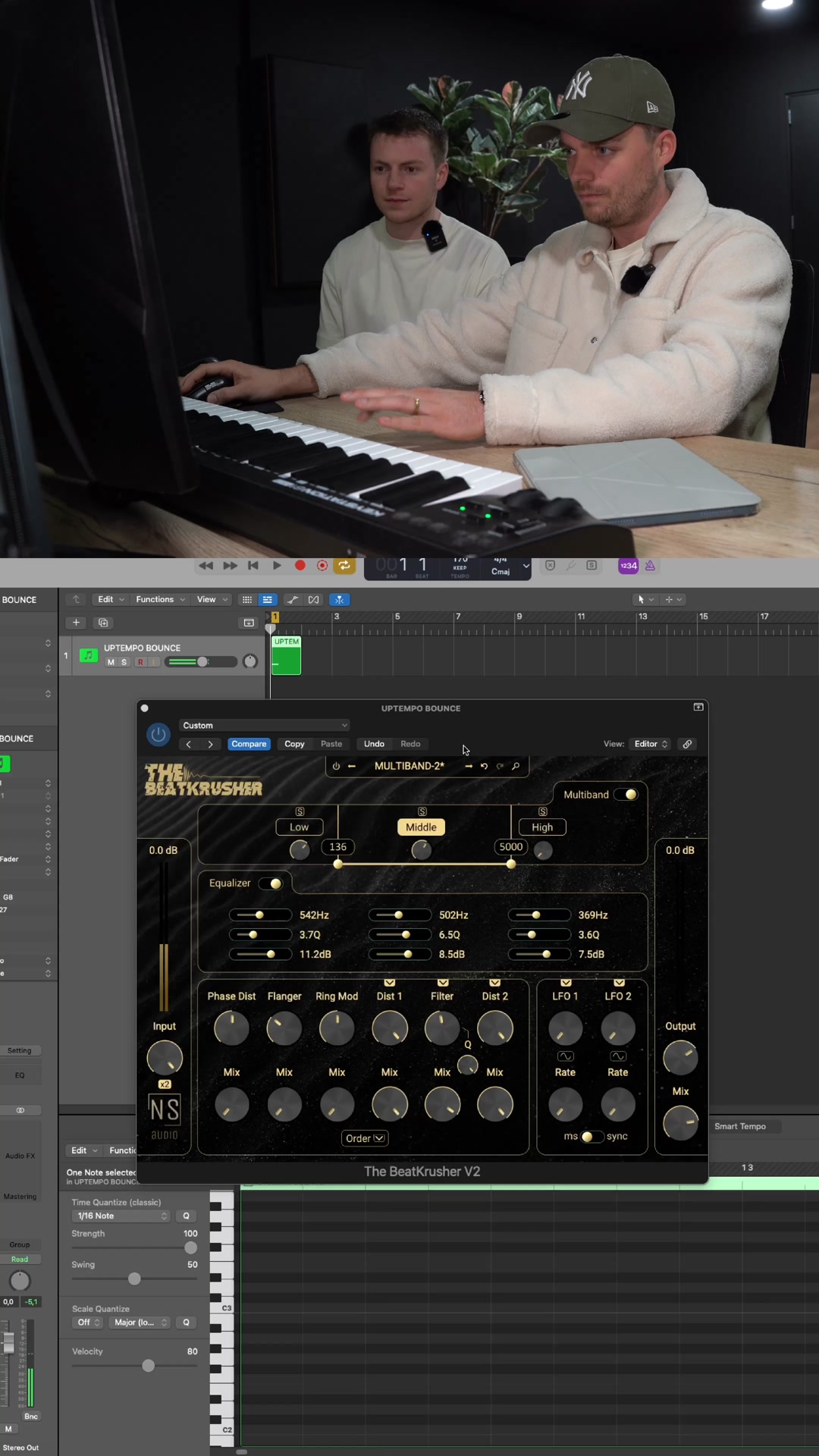
Task: Open the View Editor dropdown in plugin header
Action: click(651, 744)
